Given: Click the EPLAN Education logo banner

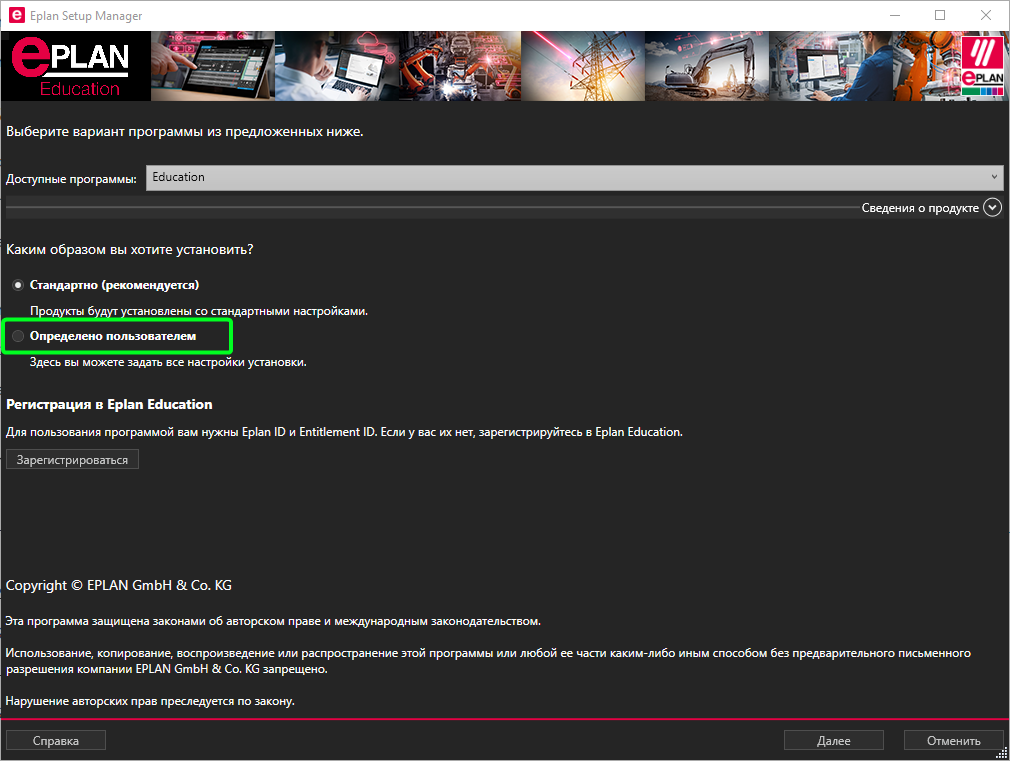Looking at the screenshot, I should pyautogui.click(x=76, y=66).
